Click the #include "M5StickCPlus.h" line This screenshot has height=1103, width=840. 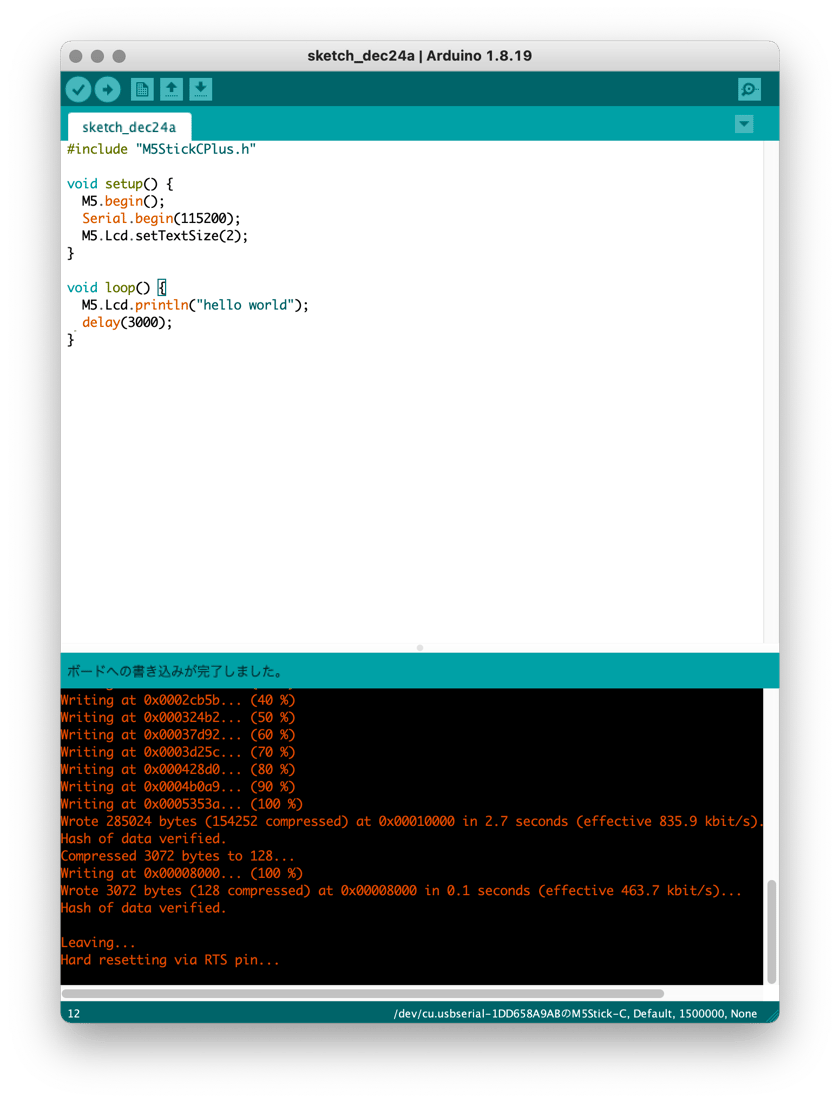click(161, 149)
